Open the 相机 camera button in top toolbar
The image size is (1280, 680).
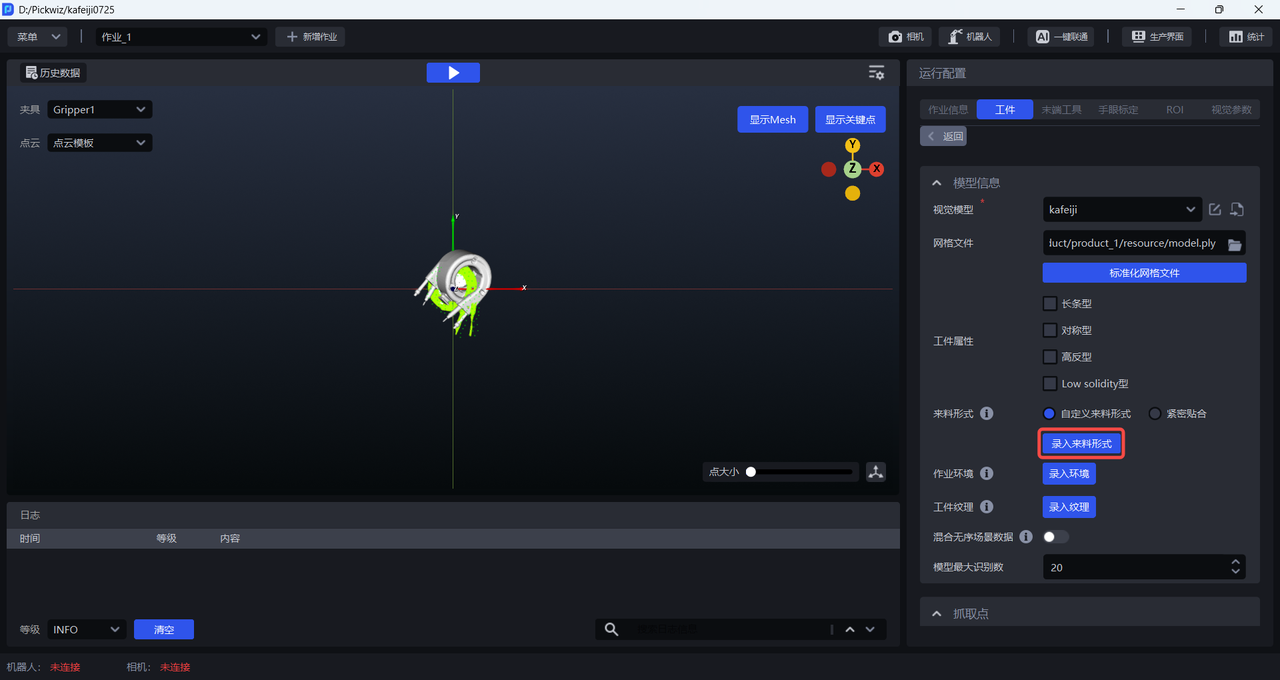906,37
